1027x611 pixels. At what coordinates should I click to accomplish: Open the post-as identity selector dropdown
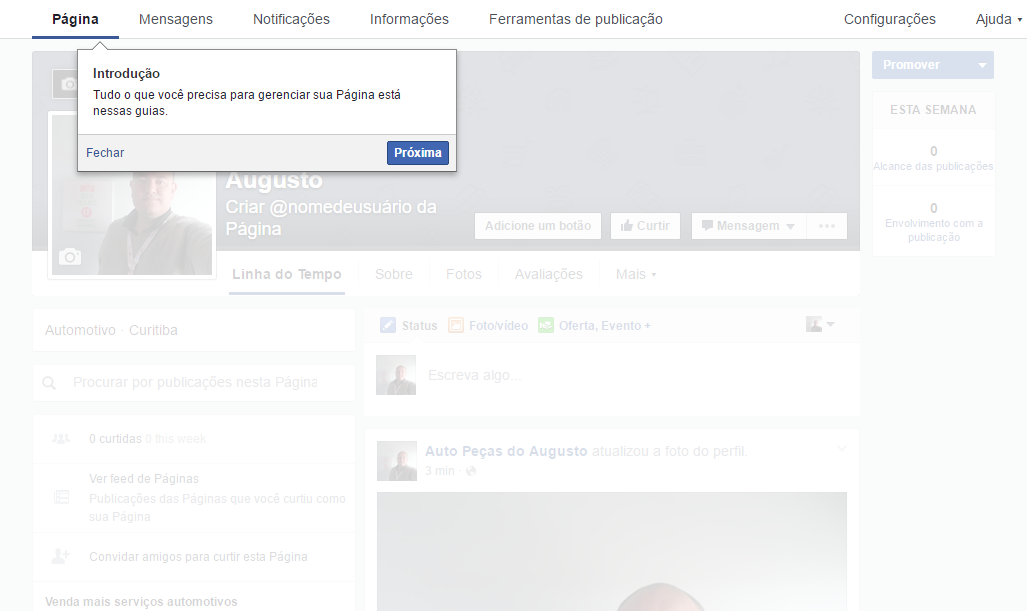(x=820, y=324)
